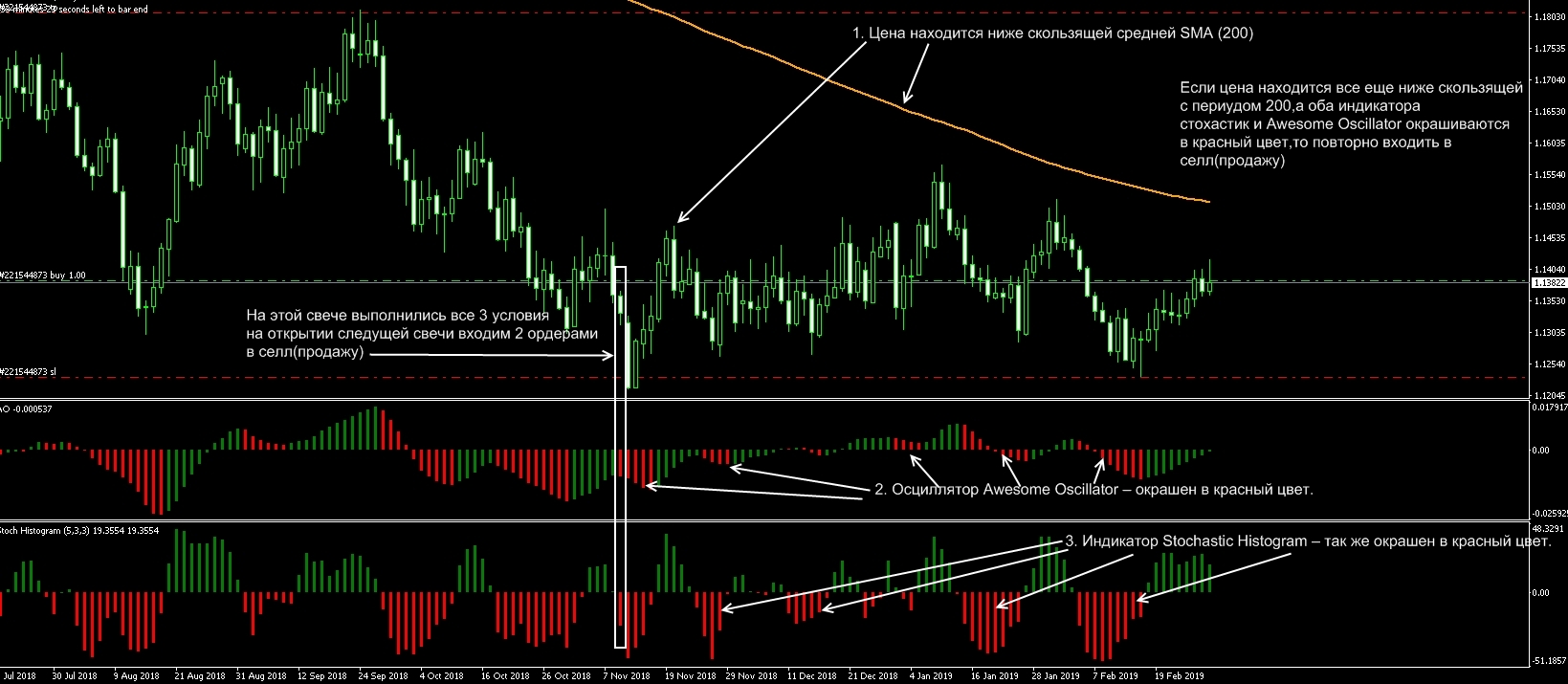
Task: Click the '29 Nov 2018' date label
Action: pyautogui.click(x=753, y=676)
